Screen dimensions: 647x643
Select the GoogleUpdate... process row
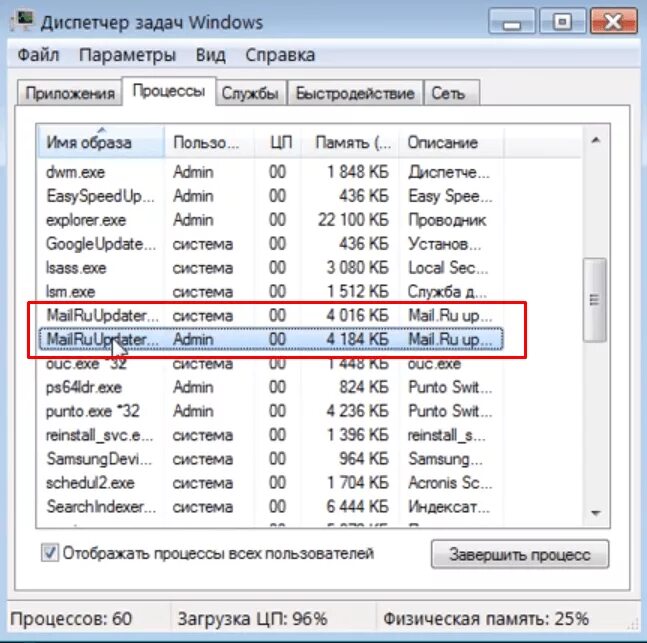click(x=270, y=244)
